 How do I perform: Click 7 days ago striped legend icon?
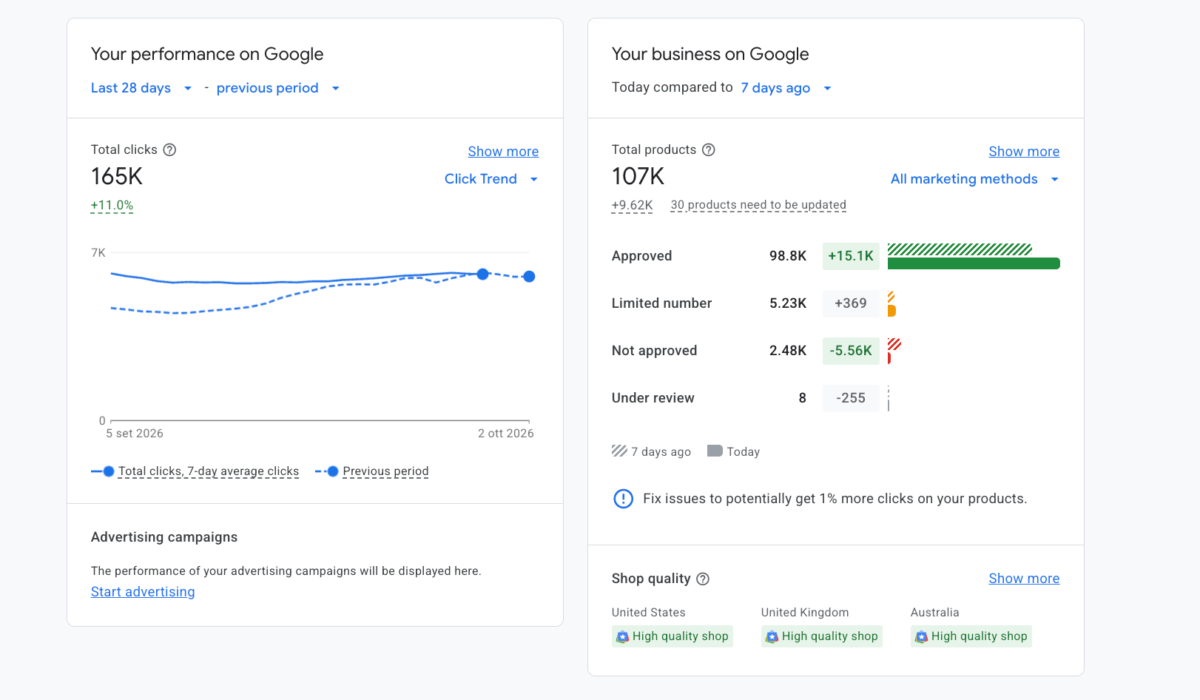click(x=620, y=451)
